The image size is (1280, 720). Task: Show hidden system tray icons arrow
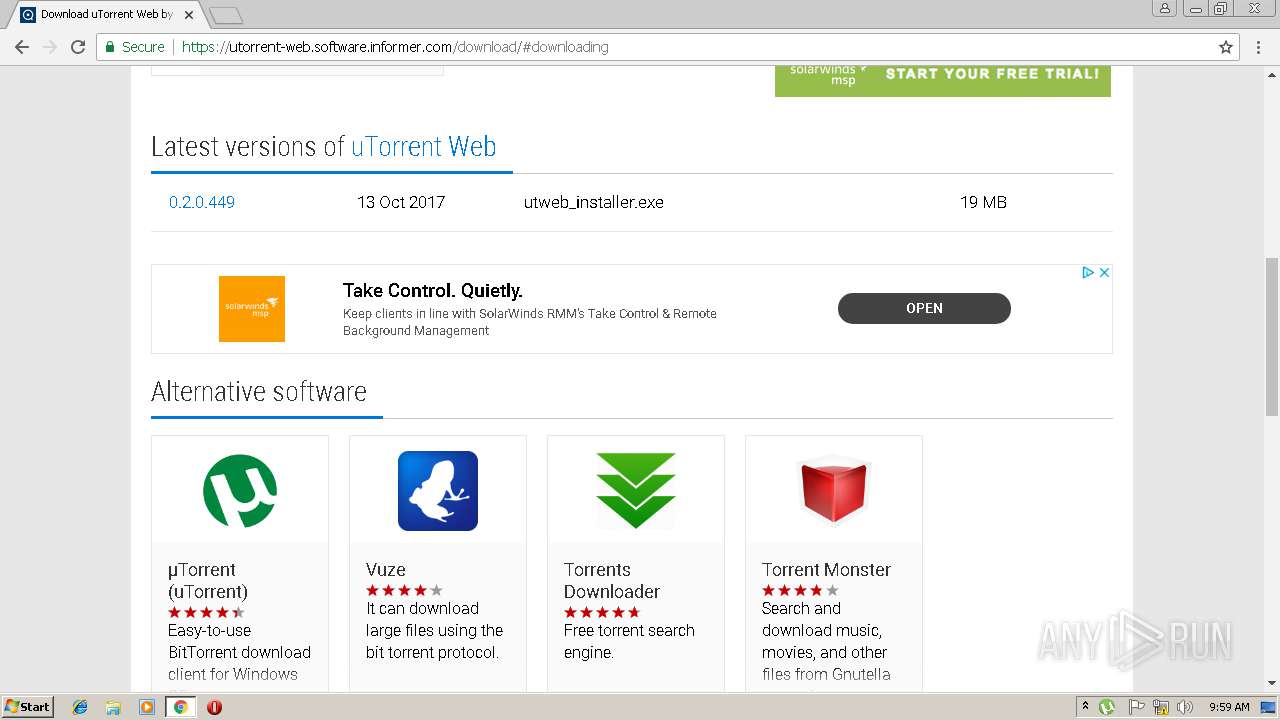tap(1086, 707)
